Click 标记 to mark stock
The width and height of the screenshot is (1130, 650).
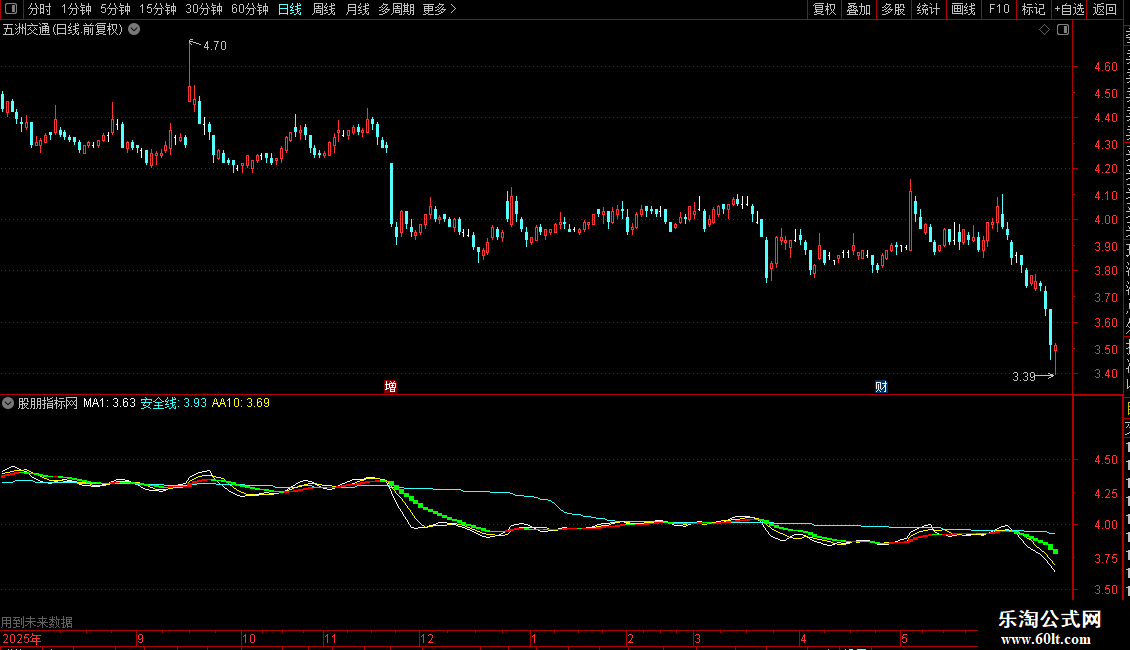(x=1033, y=9)
